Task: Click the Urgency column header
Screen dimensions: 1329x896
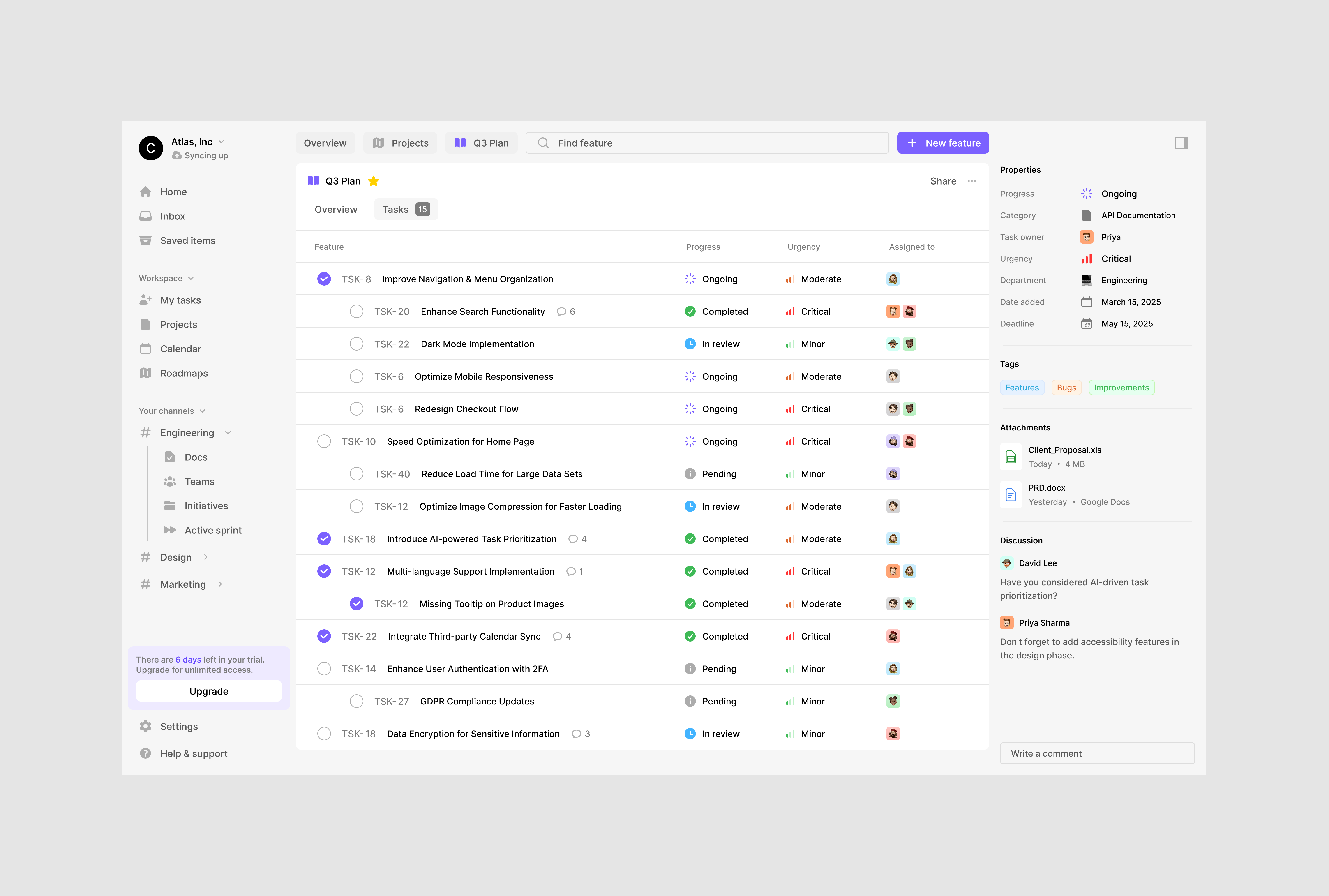Action: point(803,247)
